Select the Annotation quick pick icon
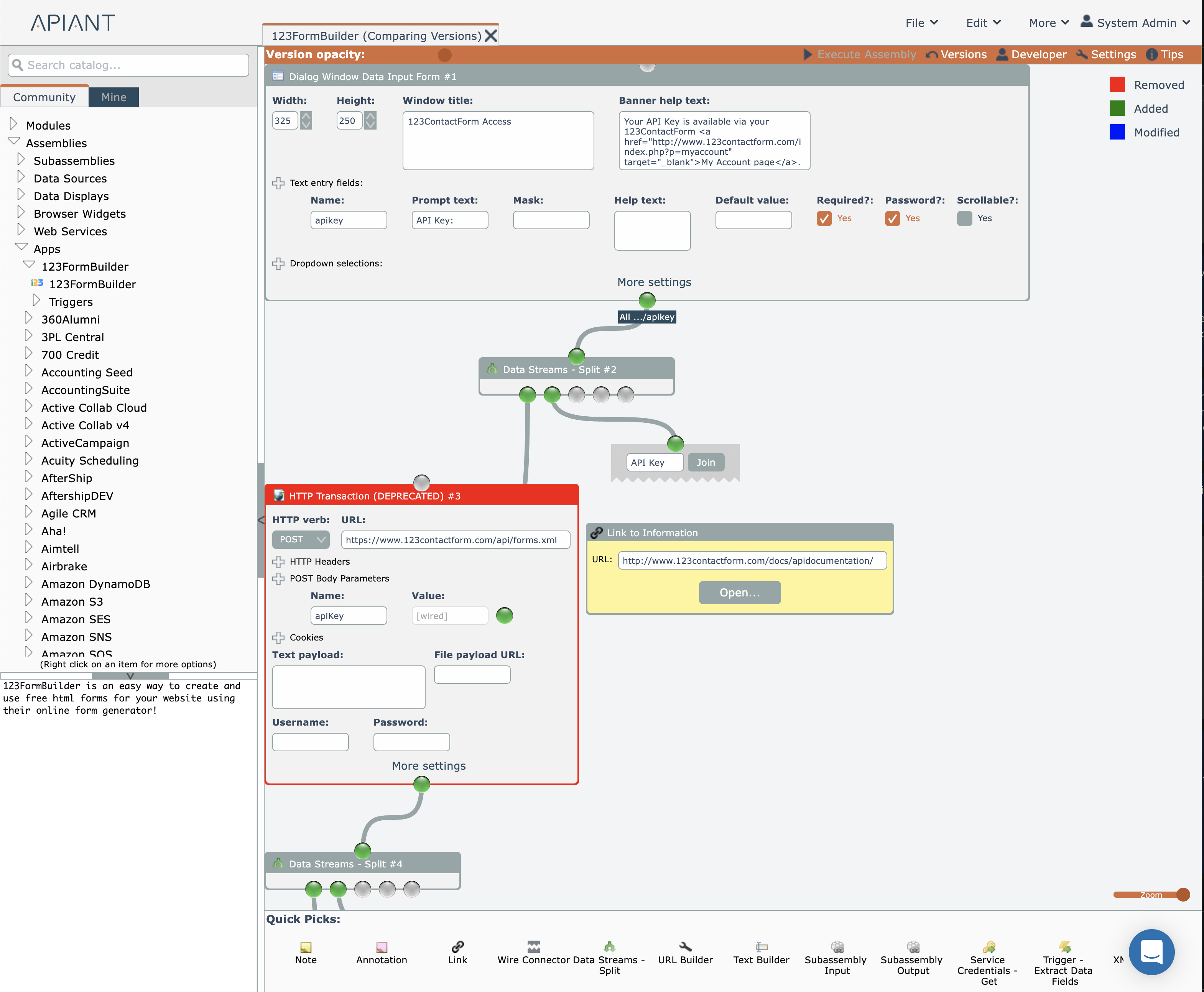Viewport: 1204px width, 992px height. (x=381, y=947)
